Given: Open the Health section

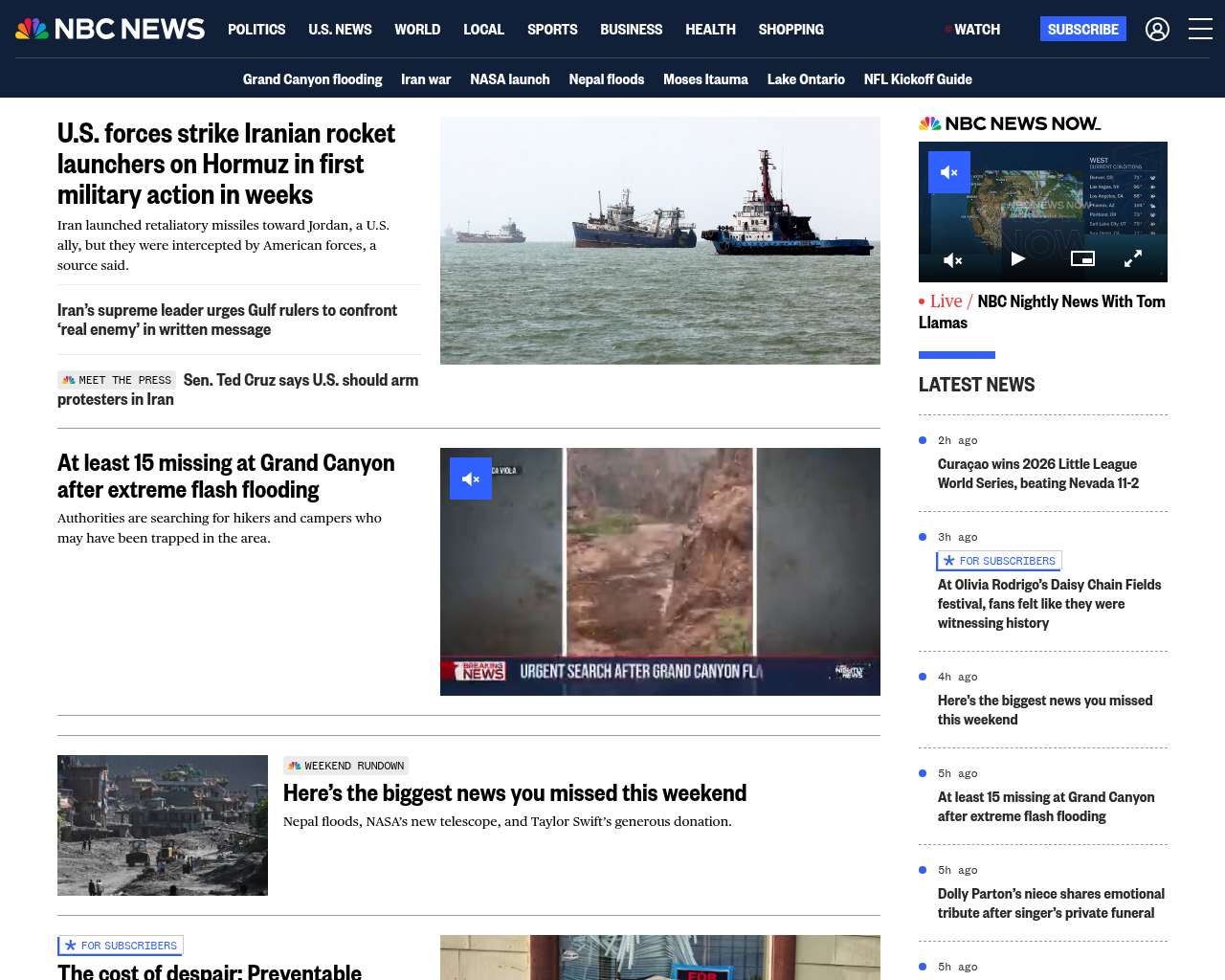Looking at the screenshot, I should pyautogui.click(x=710, y=30).
